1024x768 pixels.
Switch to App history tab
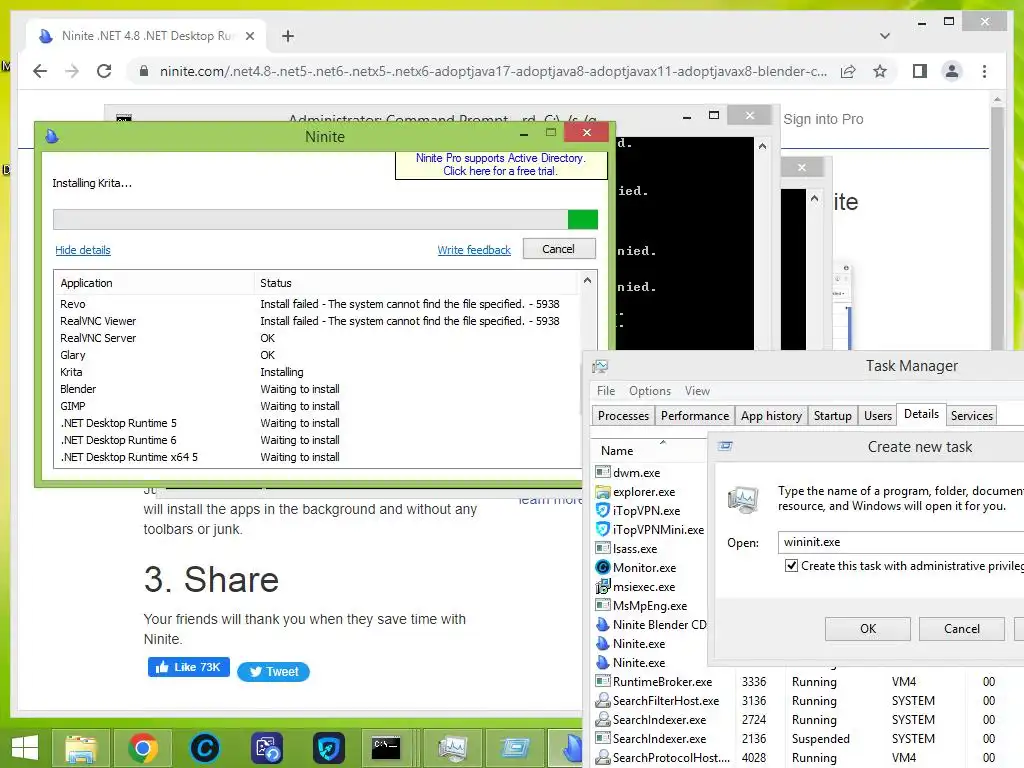(771, 415)
